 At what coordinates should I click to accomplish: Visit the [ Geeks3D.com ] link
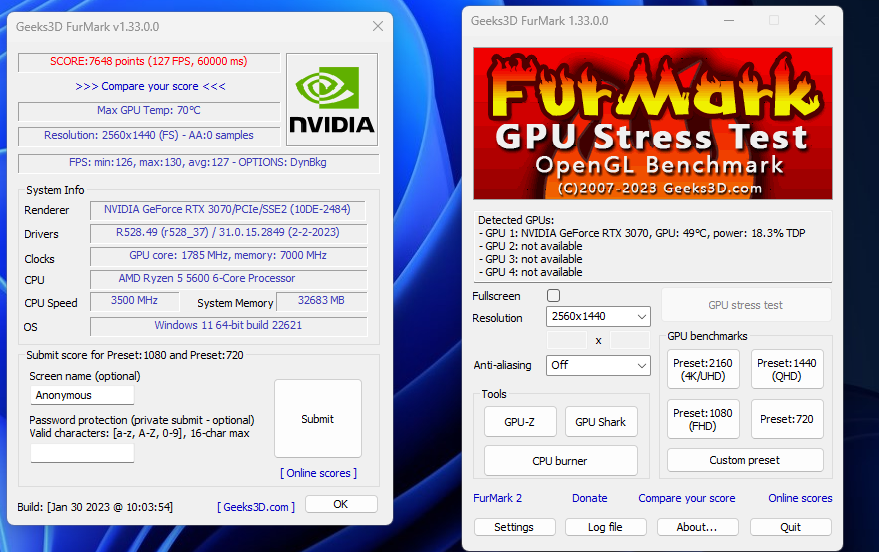point(256,507)
